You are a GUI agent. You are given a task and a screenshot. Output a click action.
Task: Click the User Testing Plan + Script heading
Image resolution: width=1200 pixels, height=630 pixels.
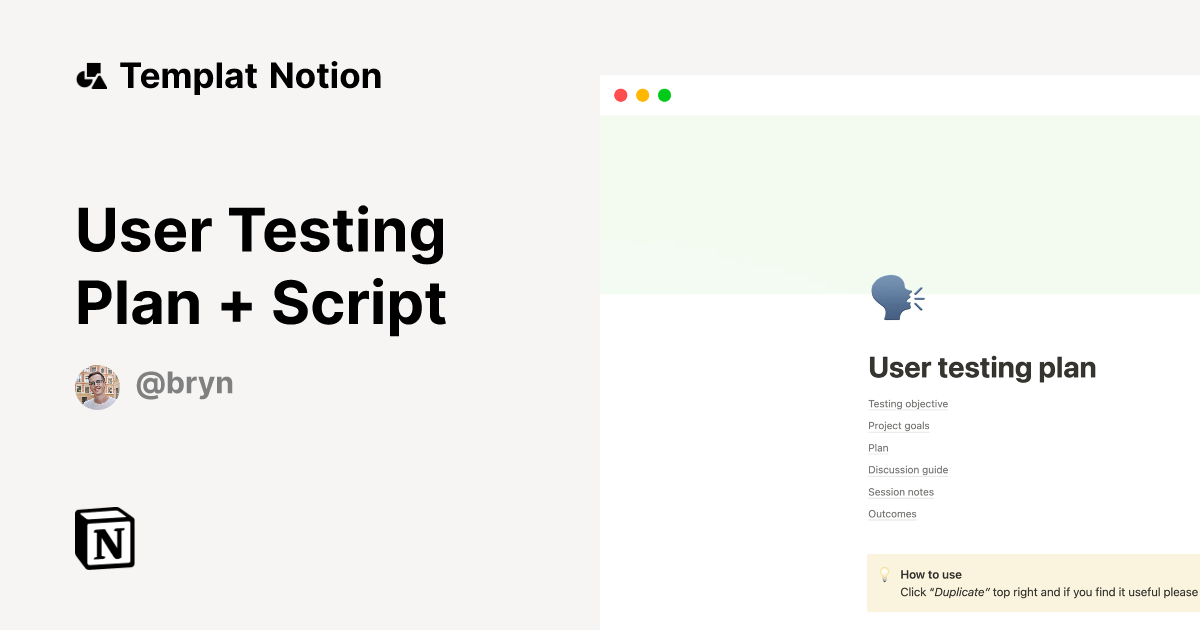point(260,267)
